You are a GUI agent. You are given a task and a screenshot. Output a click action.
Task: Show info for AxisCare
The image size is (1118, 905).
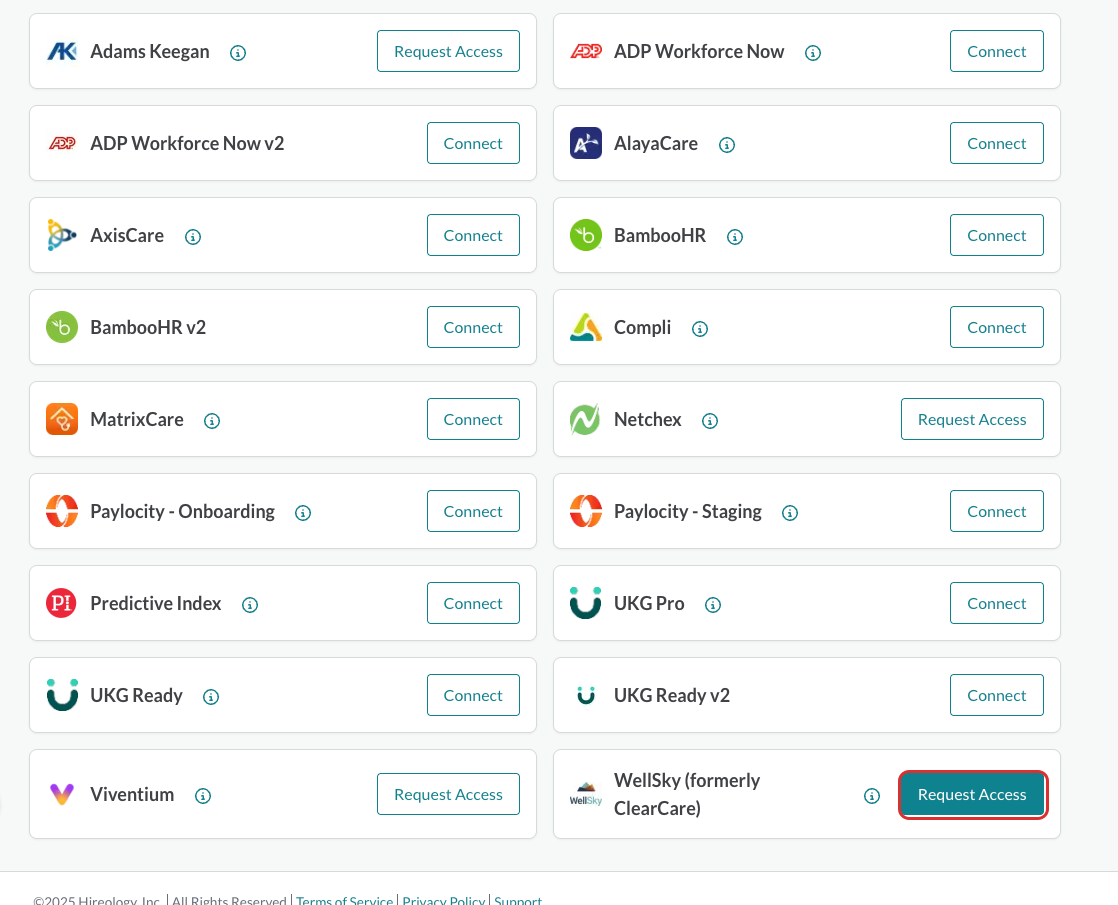tap(193, 237)
